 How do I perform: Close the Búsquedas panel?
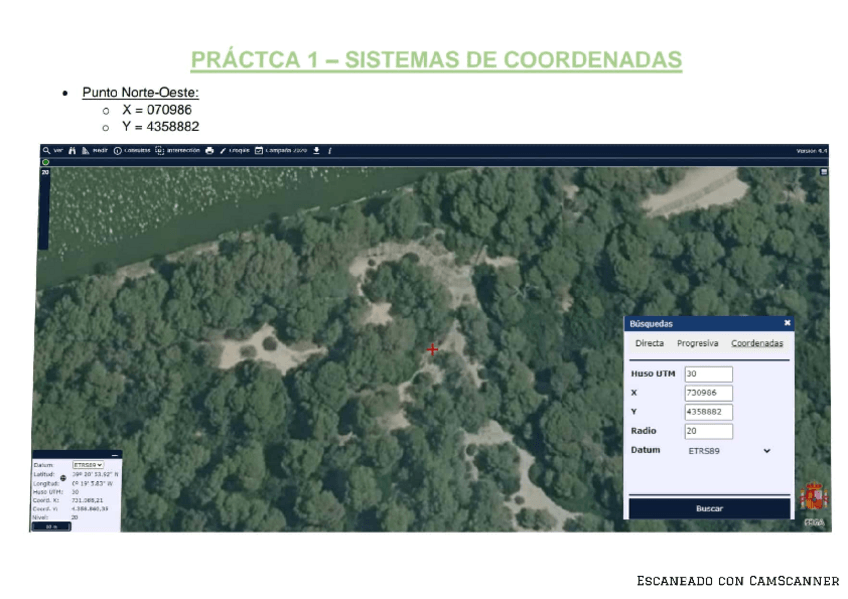[x=787, y=323]
